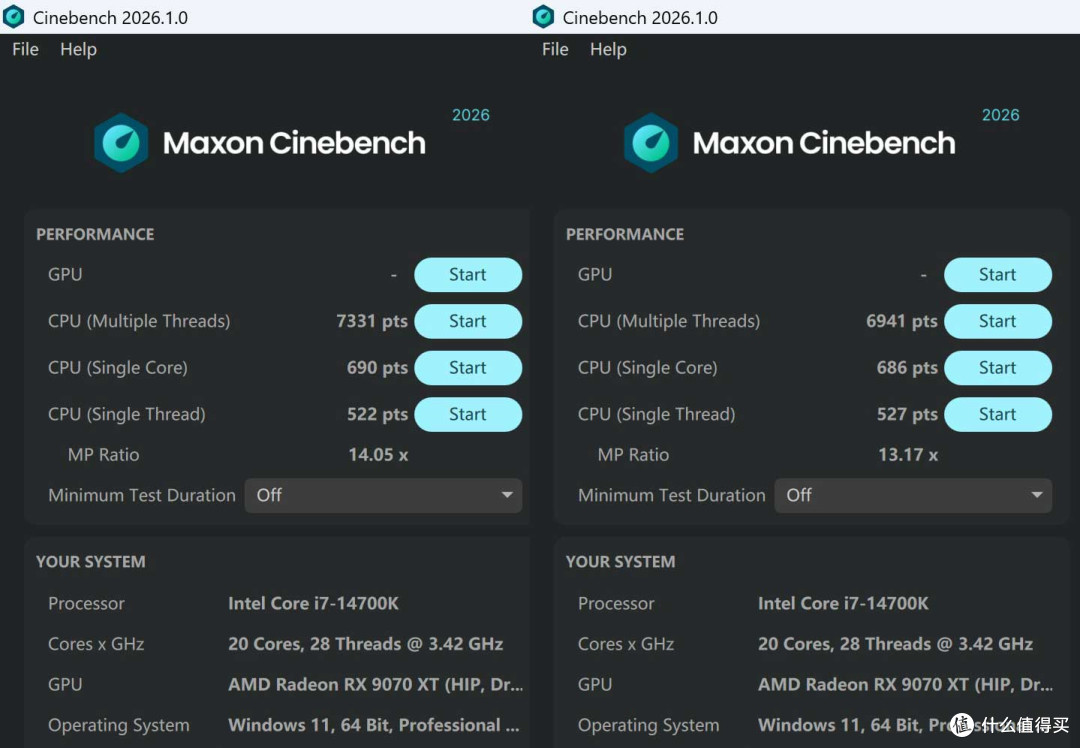Start GPU test in left window
This screenshot has width=1080, height=748.
click(x=468, y=275)
